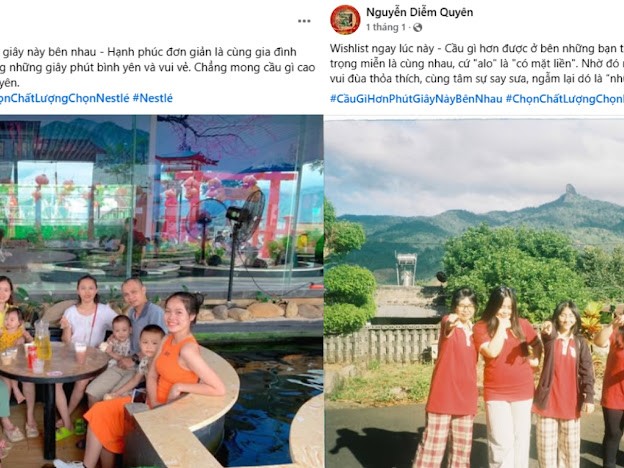Screen dimensions: 624x468
Task: Open hashtag ending in ChọnNestlé on left post
Action: [x=64, y=98]
